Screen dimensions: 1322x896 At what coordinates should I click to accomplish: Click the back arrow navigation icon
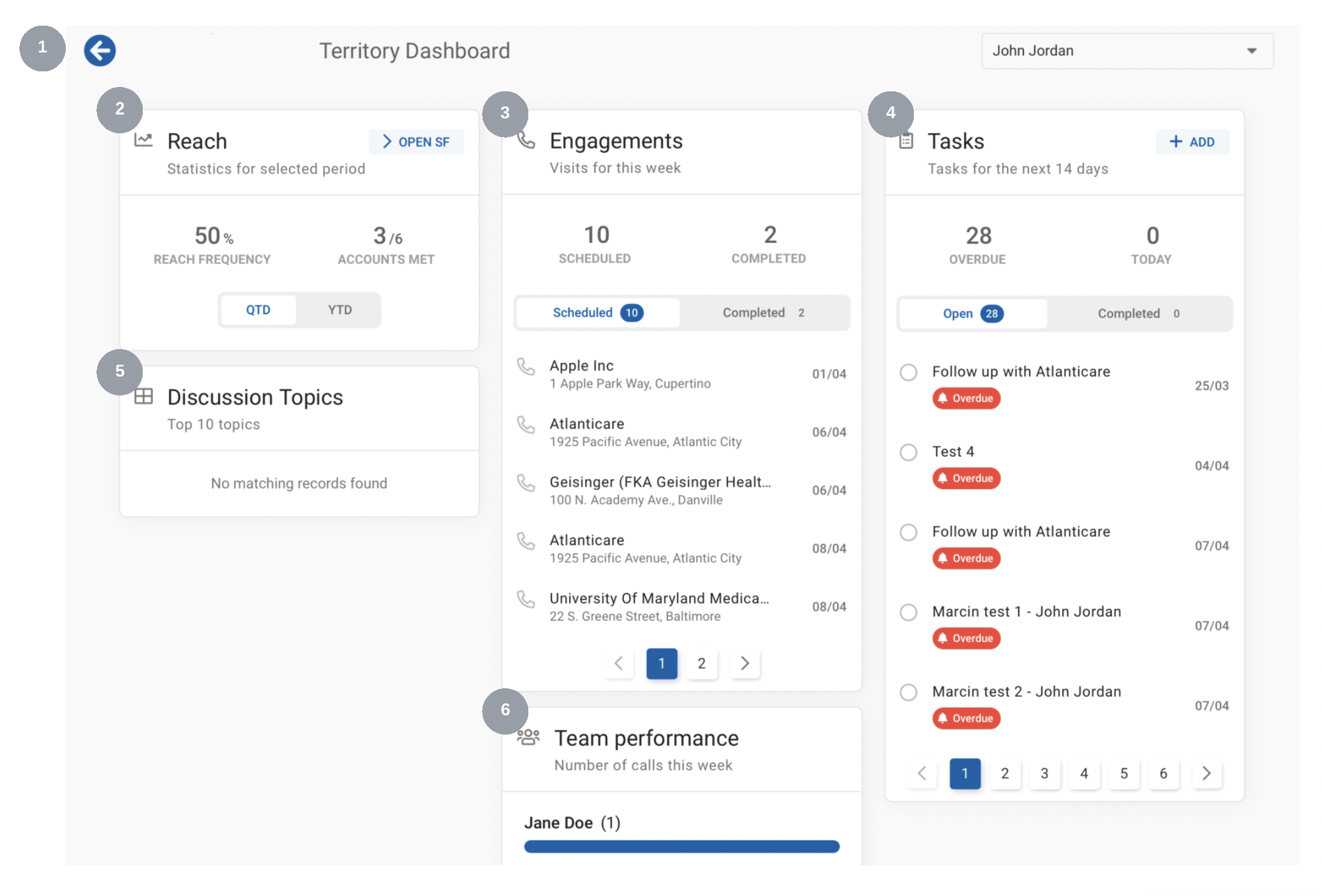[x=99, y=51]
